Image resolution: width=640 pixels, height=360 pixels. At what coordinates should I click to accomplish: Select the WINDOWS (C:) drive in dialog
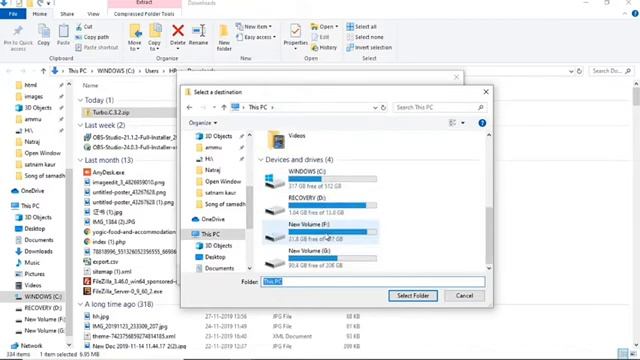click(320, 179)
